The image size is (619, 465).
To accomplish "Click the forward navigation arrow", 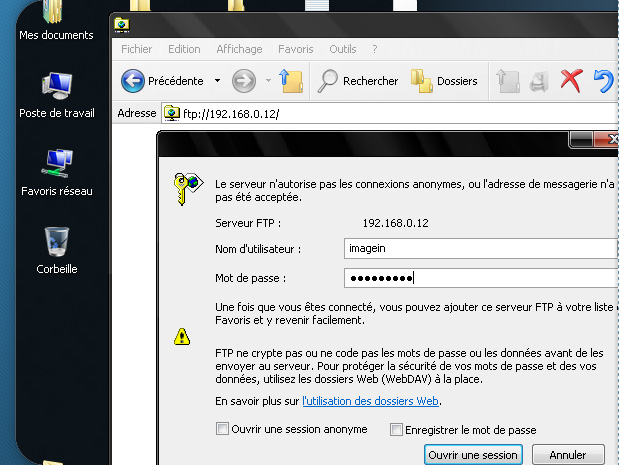I will point(244,81).
